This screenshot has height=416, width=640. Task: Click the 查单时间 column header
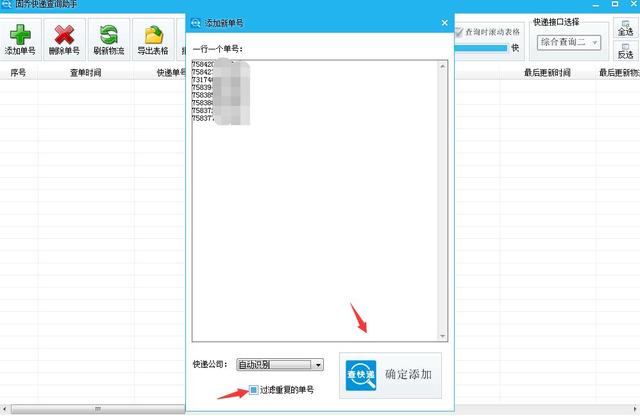pyautogui.click(x=86, y=73)
